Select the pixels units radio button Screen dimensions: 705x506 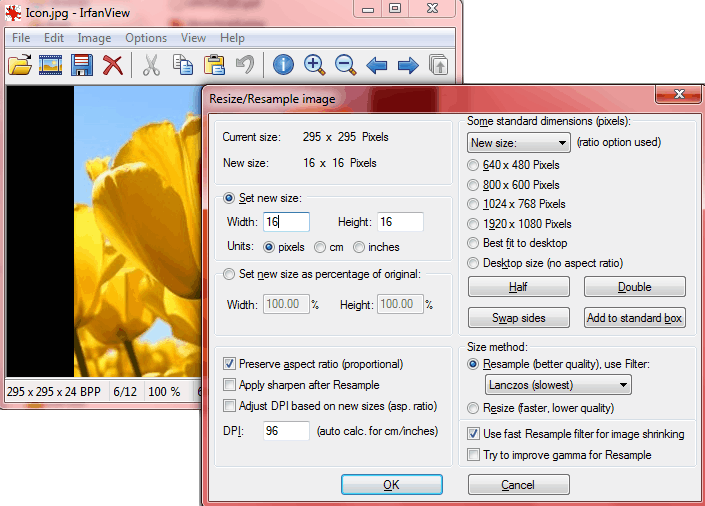pyautogui.click(x=269, y=247)
